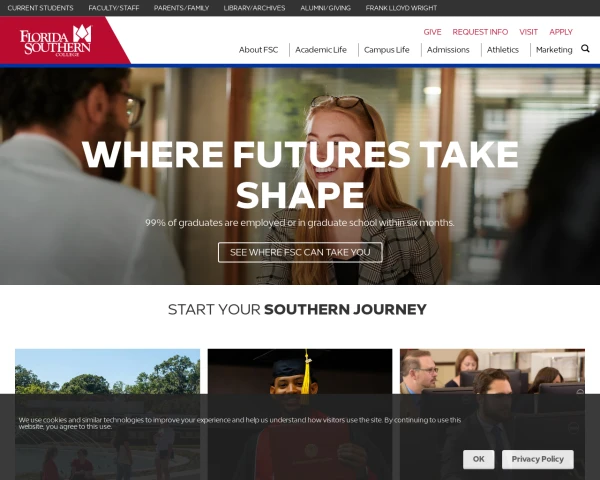Open the Current Students page

(40, 8)
